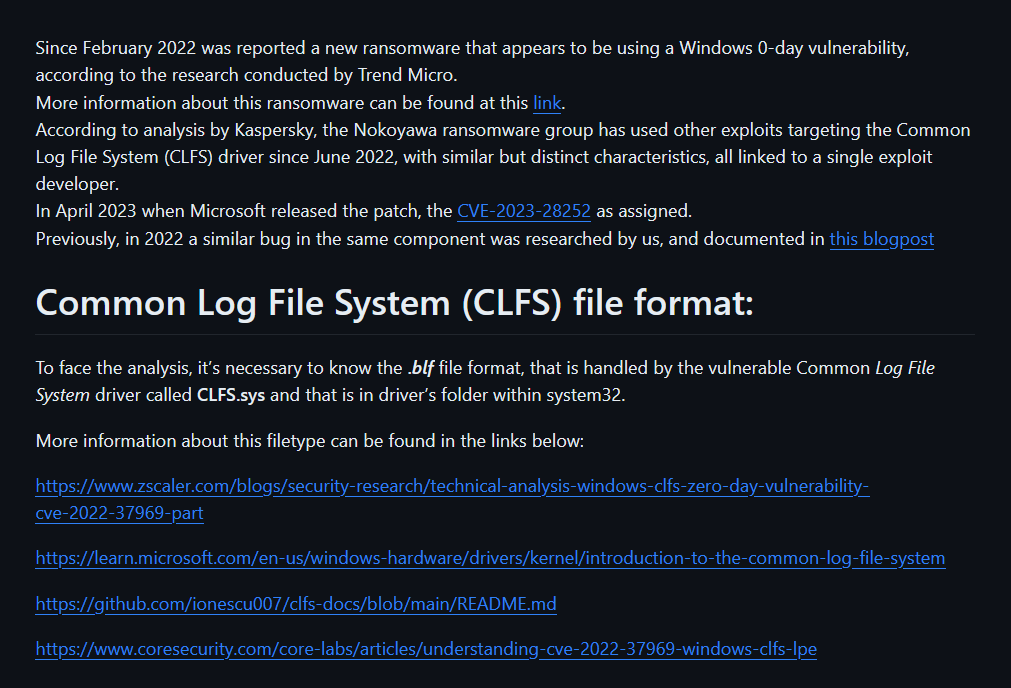Viewport: 1011px width, 688px height.
Task: Click the bold "CLFS.sys" text
Action: click(x=231, y=395)
